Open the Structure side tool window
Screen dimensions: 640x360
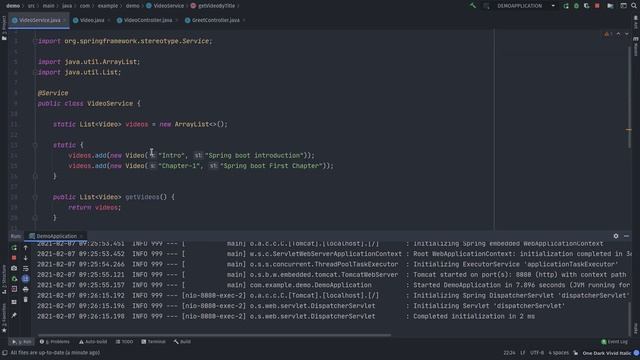coord(4,279)
